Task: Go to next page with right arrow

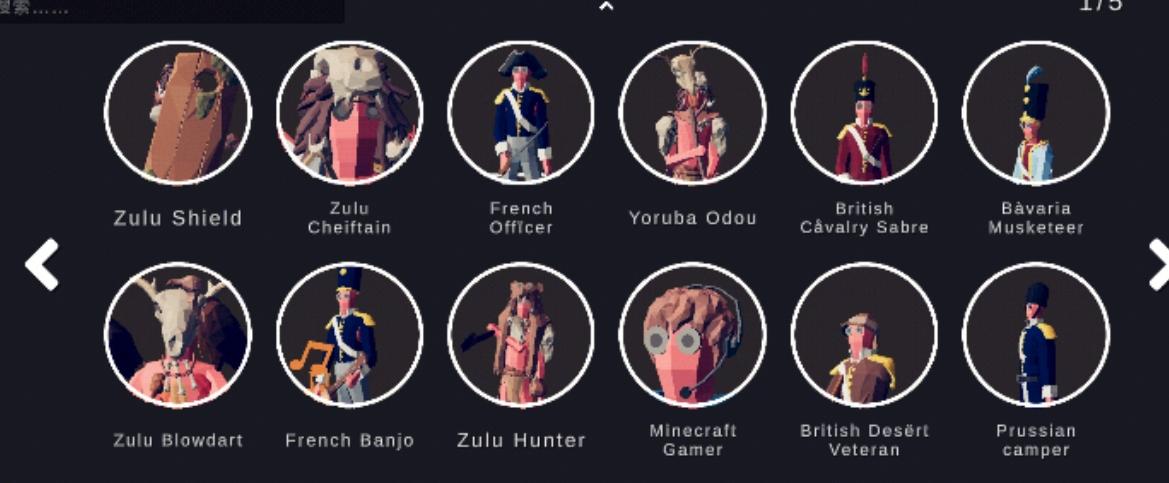Action: (x=1158, y=265)
